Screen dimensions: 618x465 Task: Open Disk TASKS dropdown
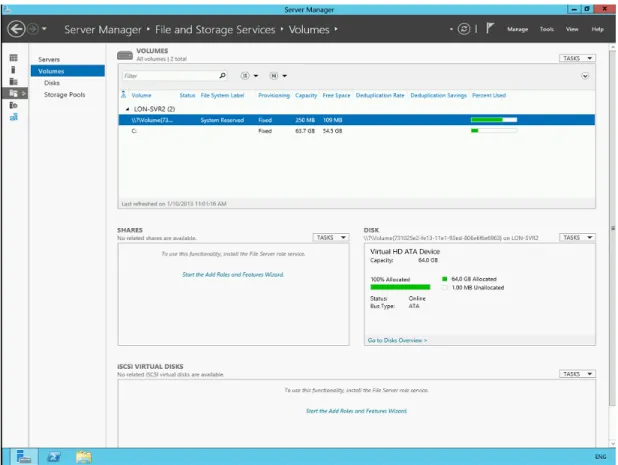577,238
